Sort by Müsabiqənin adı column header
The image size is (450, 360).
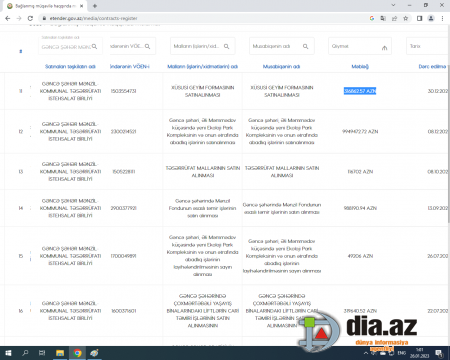281,66
